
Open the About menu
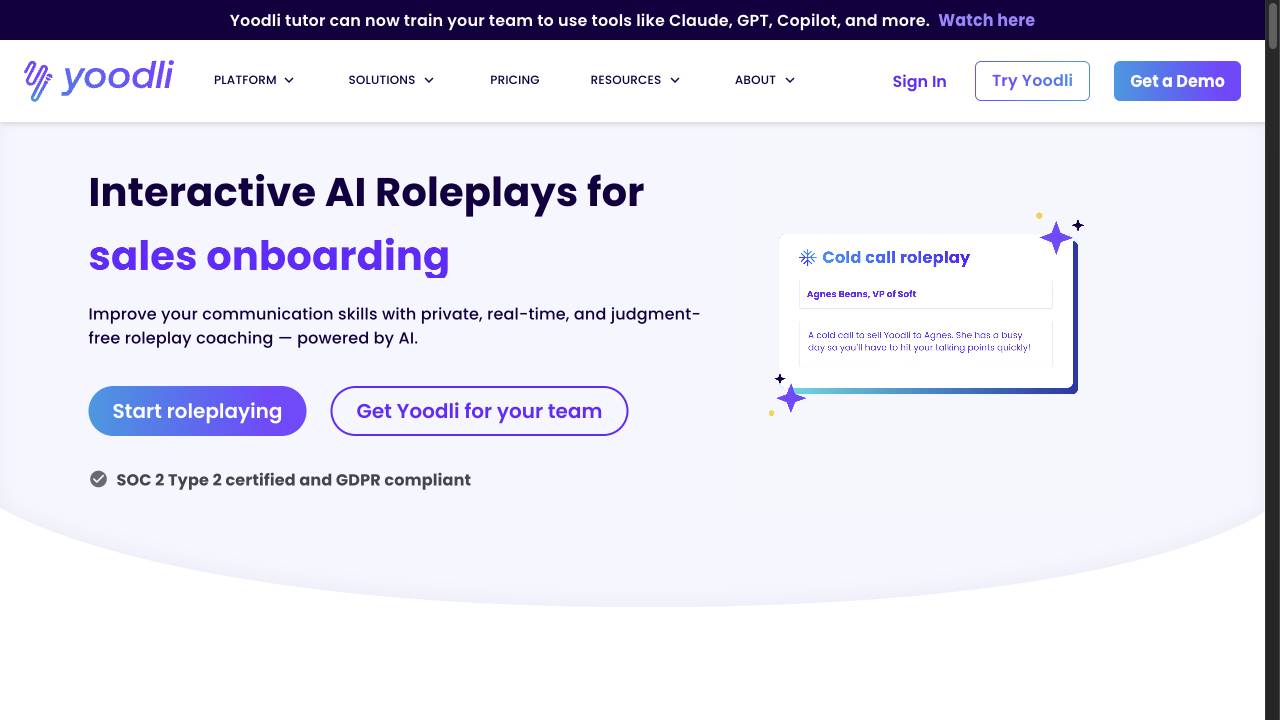coord(765,80)
